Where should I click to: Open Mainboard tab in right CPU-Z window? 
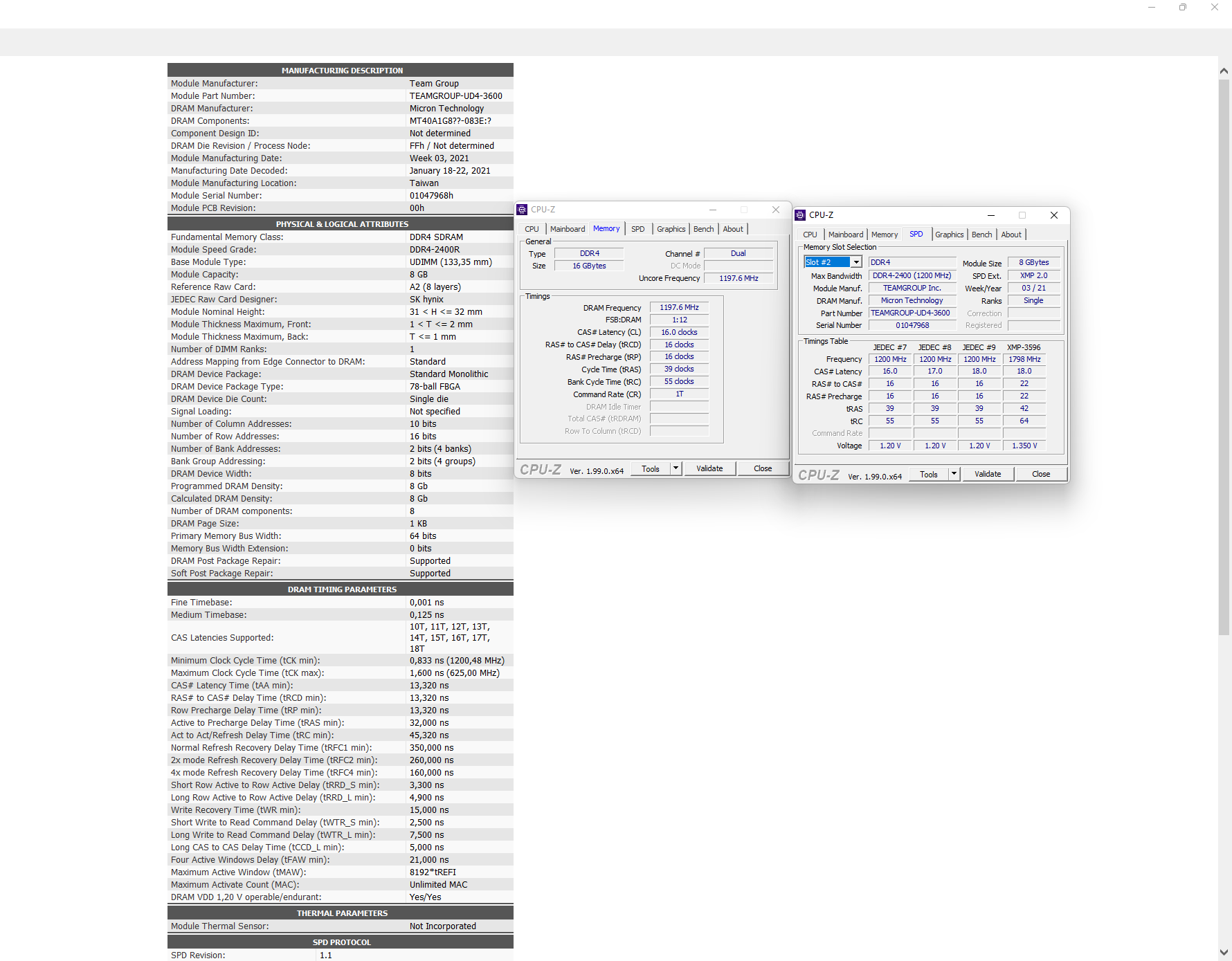846,235
